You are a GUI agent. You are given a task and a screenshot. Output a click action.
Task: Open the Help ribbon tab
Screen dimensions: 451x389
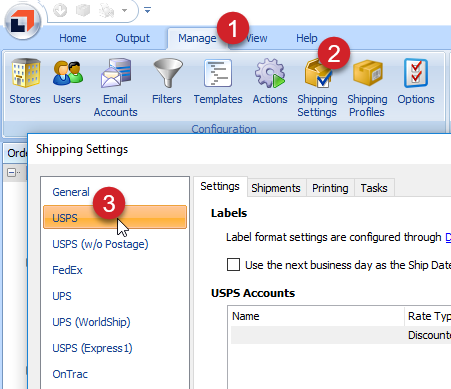coord(307,38)
